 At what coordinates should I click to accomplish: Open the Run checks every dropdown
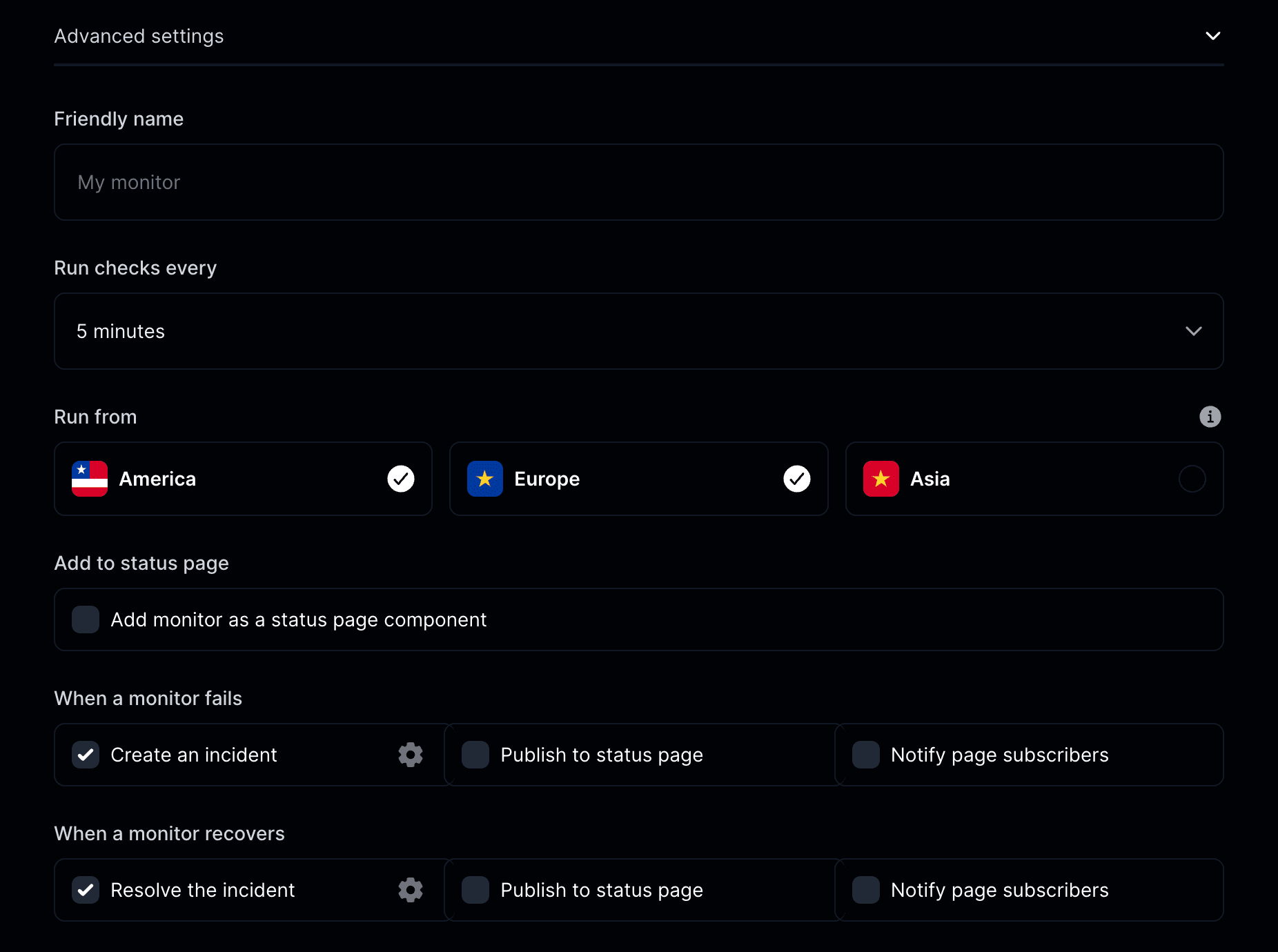pos(1193,331)
